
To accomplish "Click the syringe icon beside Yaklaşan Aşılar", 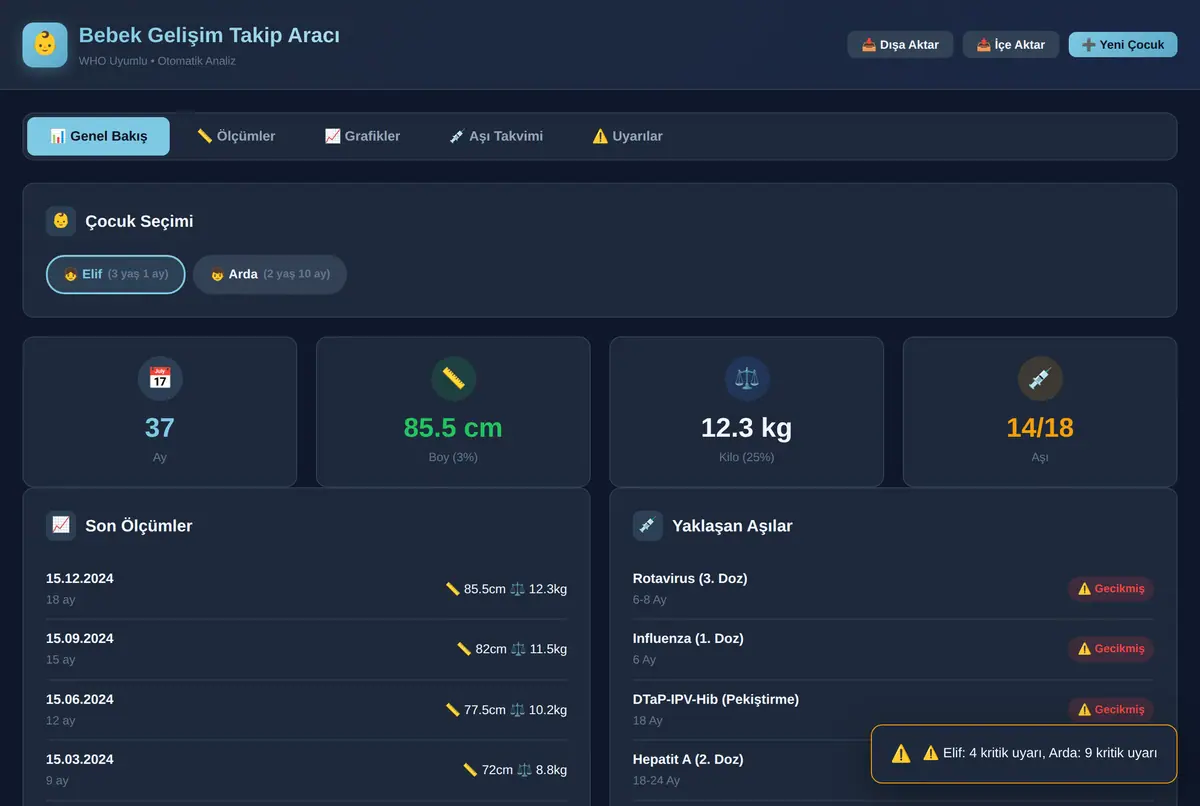I will [648, 525].
